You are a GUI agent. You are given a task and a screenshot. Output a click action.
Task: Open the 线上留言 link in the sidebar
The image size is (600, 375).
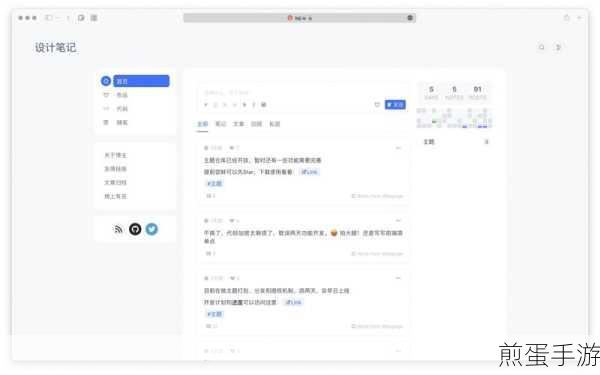pyautogui.click(x=115, y=196)
